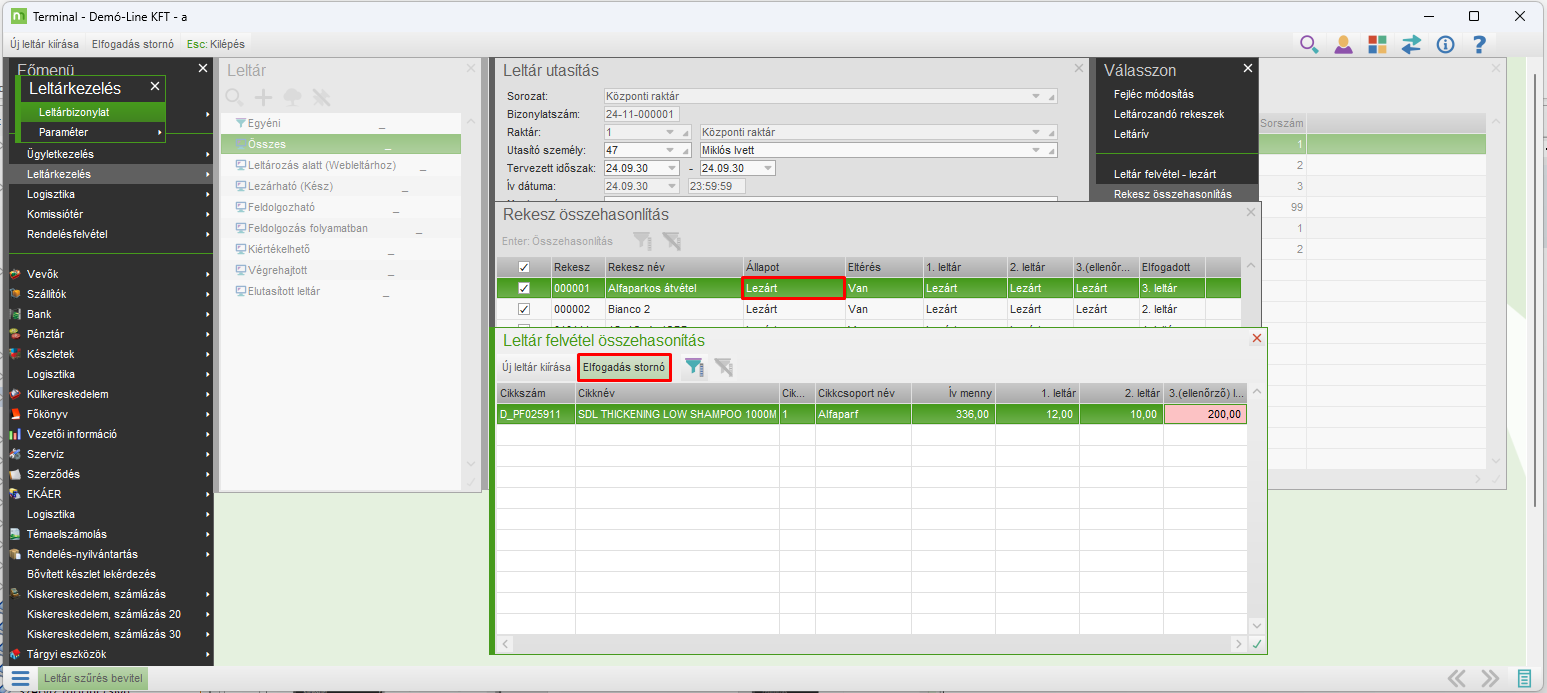Click the D_PF025911 Cikkszám cell
The height and width of the screenshot is (693, 1547).
(536, 414)
